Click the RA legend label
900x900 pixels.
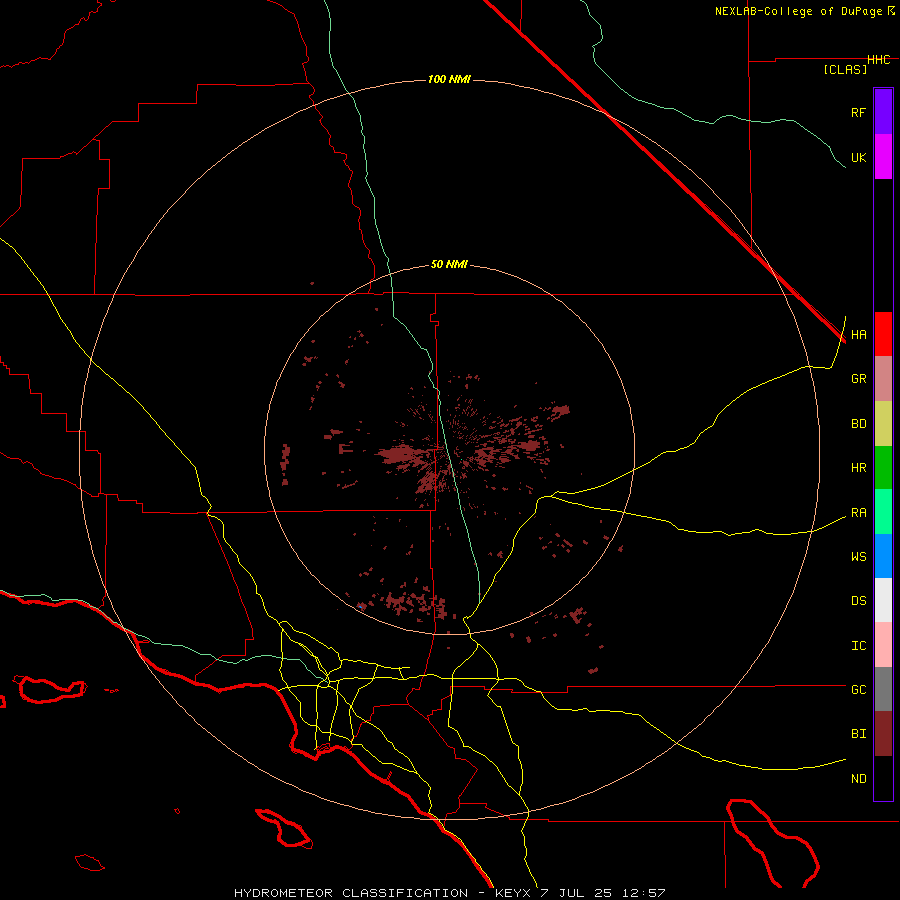coord(858,513)
